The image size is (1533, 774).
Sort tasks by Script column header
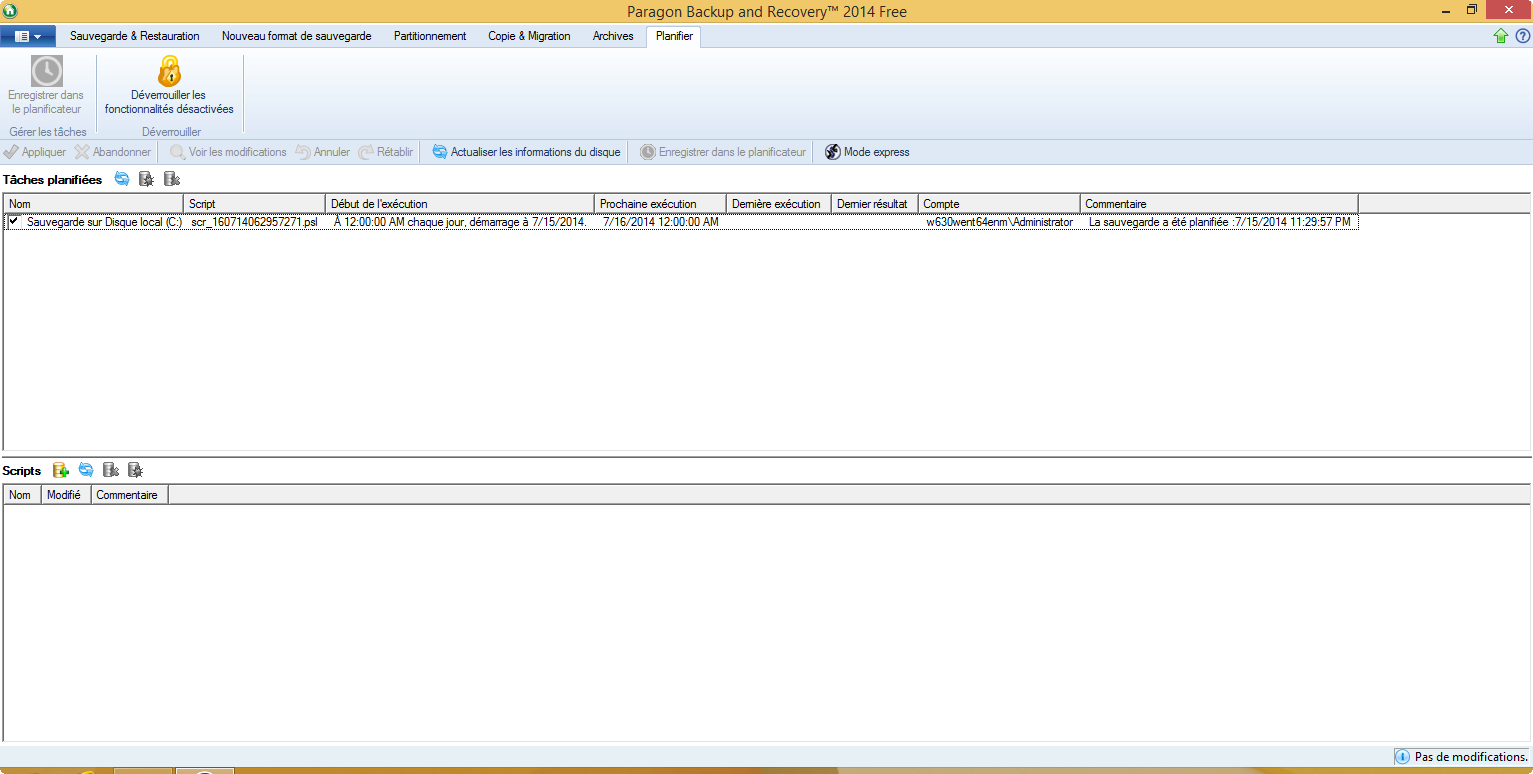click(255, 203)
